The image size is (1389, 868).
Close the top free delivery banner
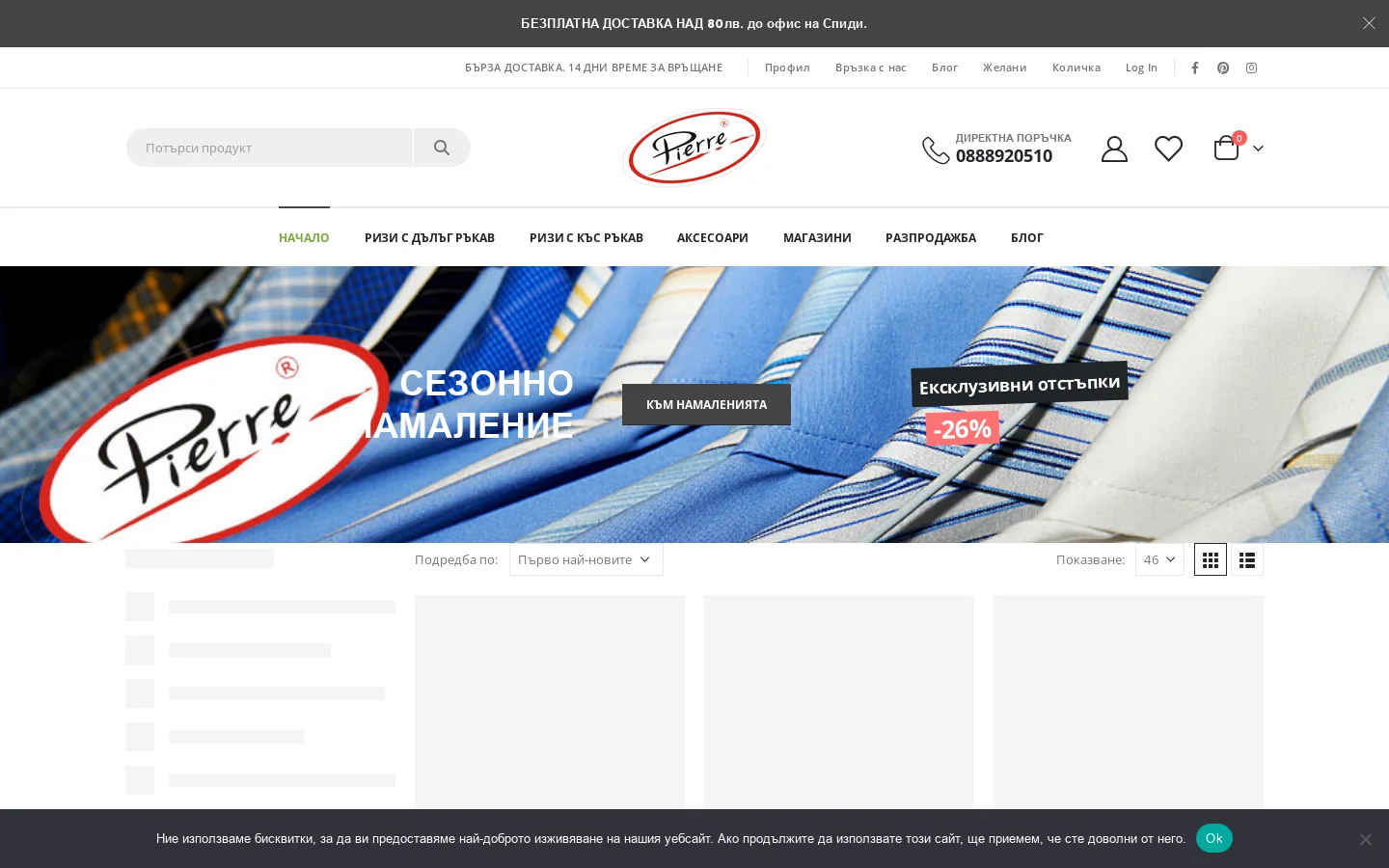click(x=1369, y=23)
